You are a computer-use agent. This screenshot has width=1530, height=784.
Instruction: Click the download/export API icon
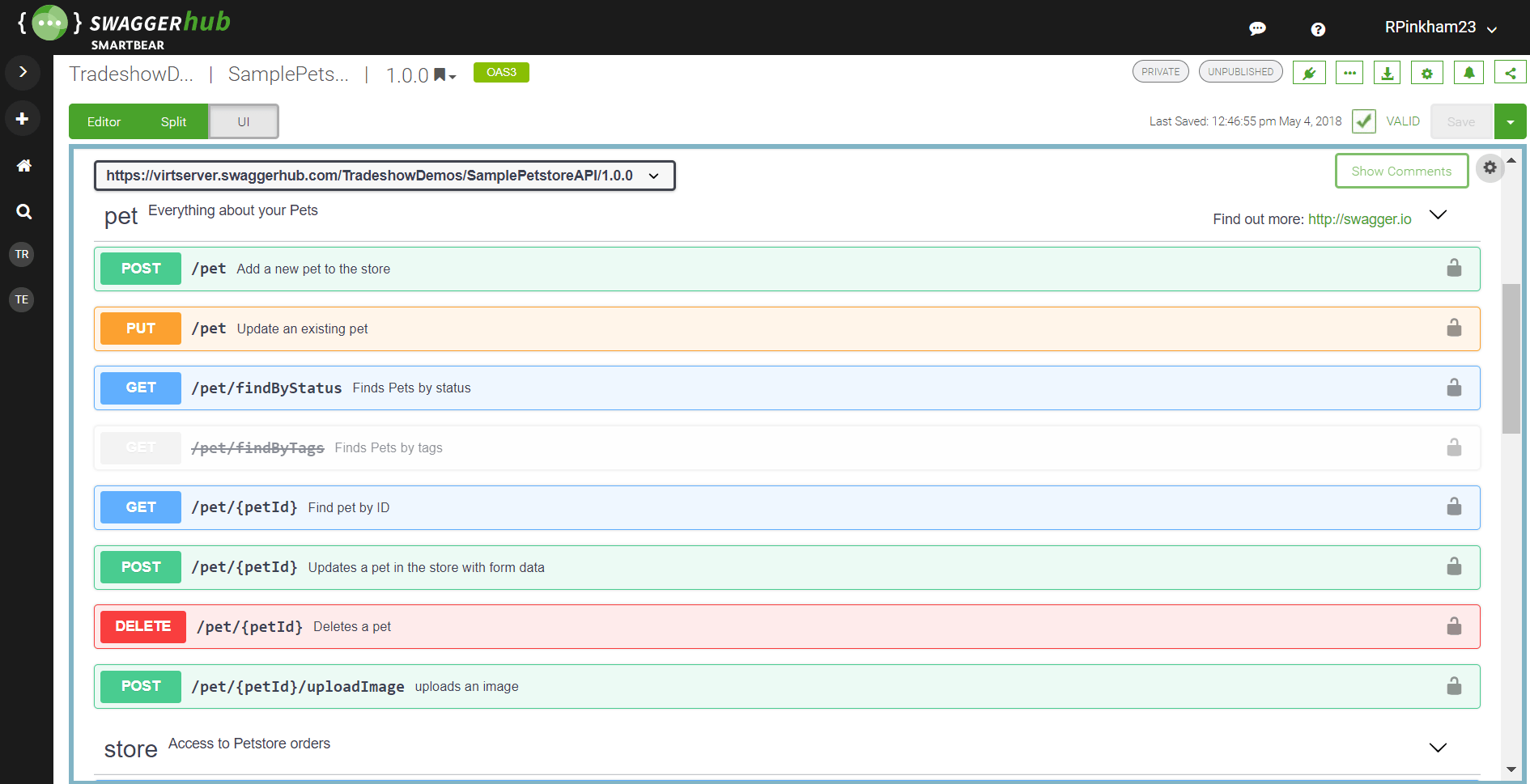(1388, 72)
